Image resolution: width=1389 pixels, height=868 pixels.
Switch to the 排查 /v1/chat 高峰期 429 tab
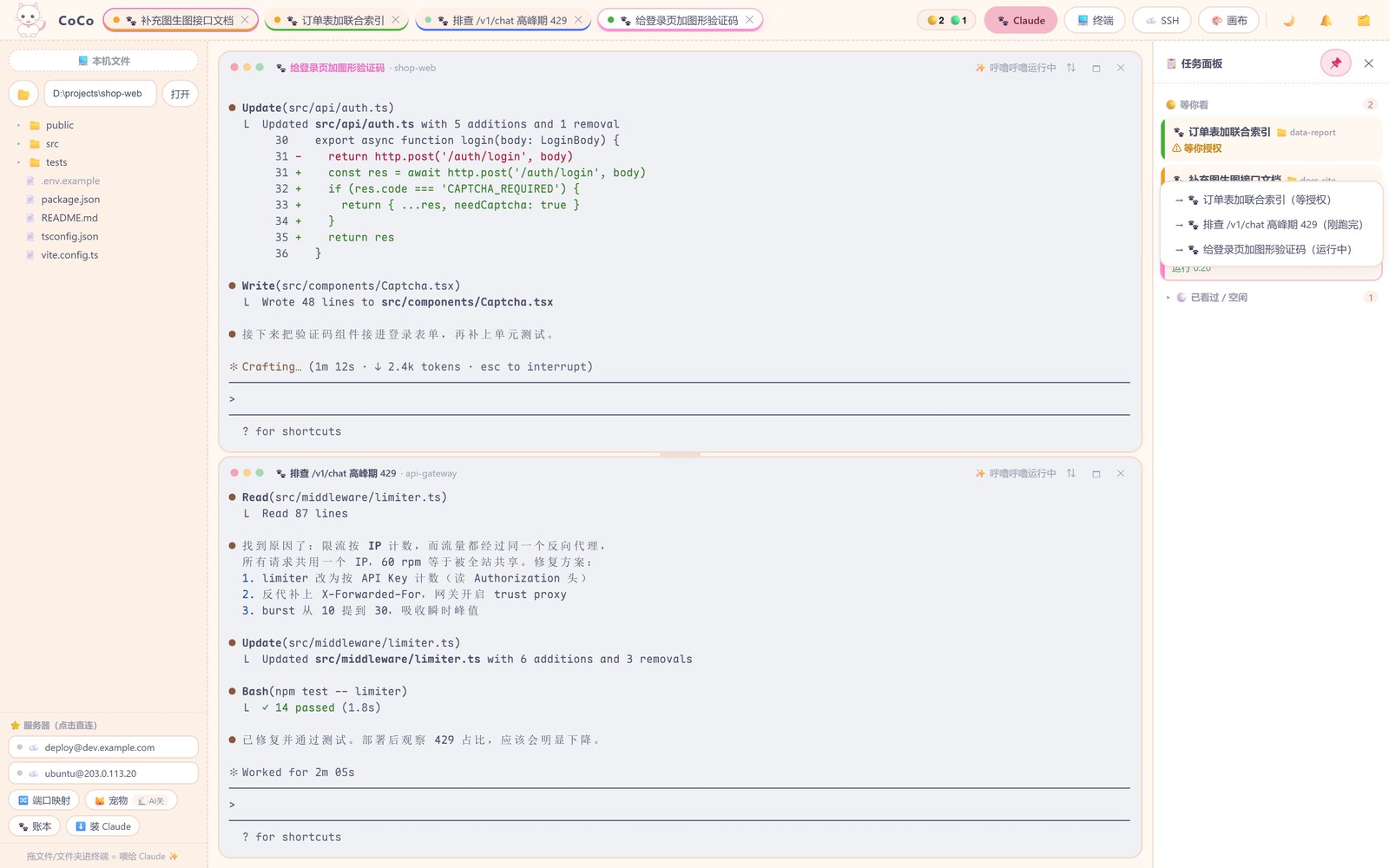point(503,20)
